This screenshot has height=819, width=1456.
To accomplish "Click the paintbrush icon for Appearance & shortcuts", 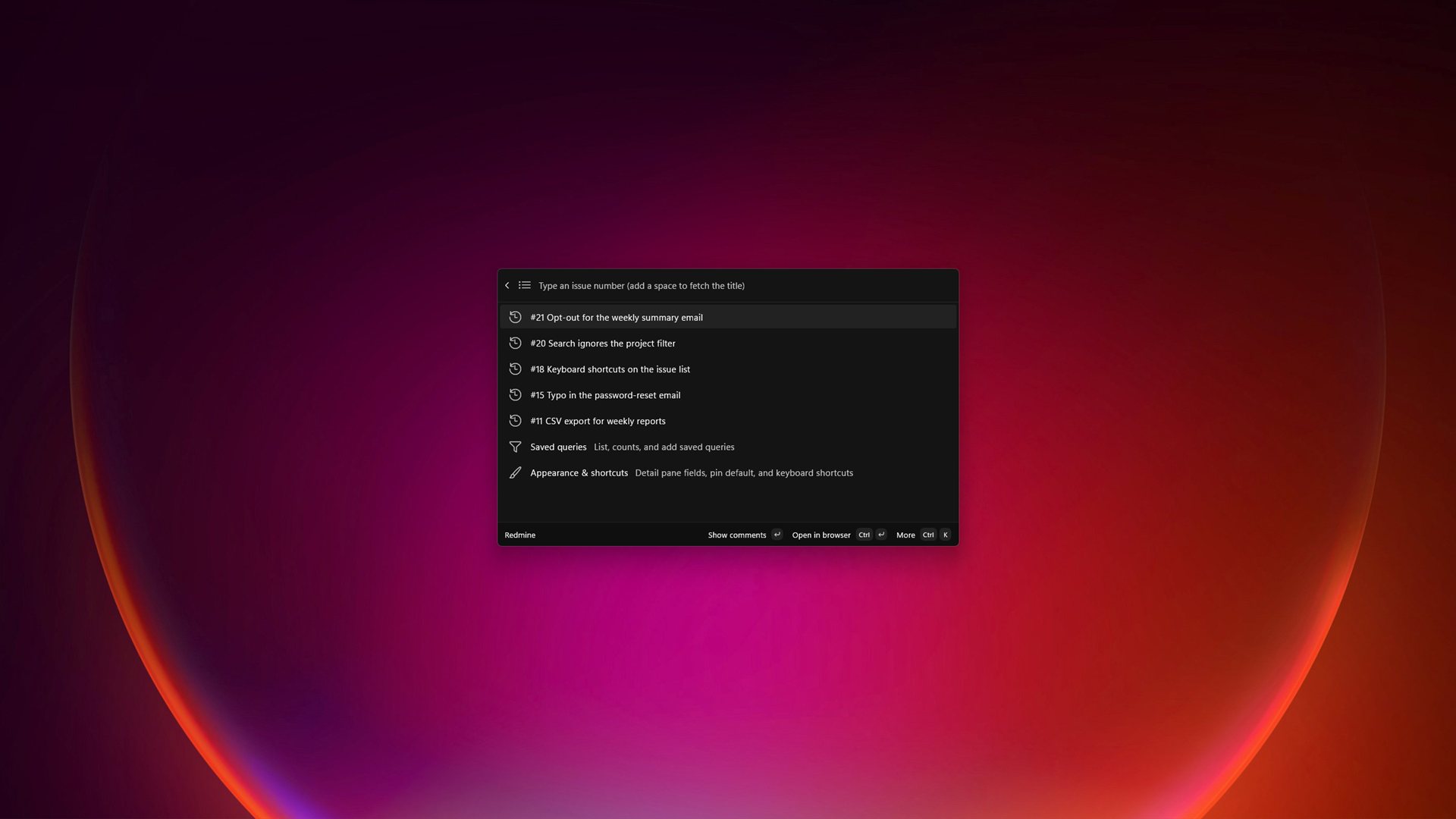I will point(515,472).
